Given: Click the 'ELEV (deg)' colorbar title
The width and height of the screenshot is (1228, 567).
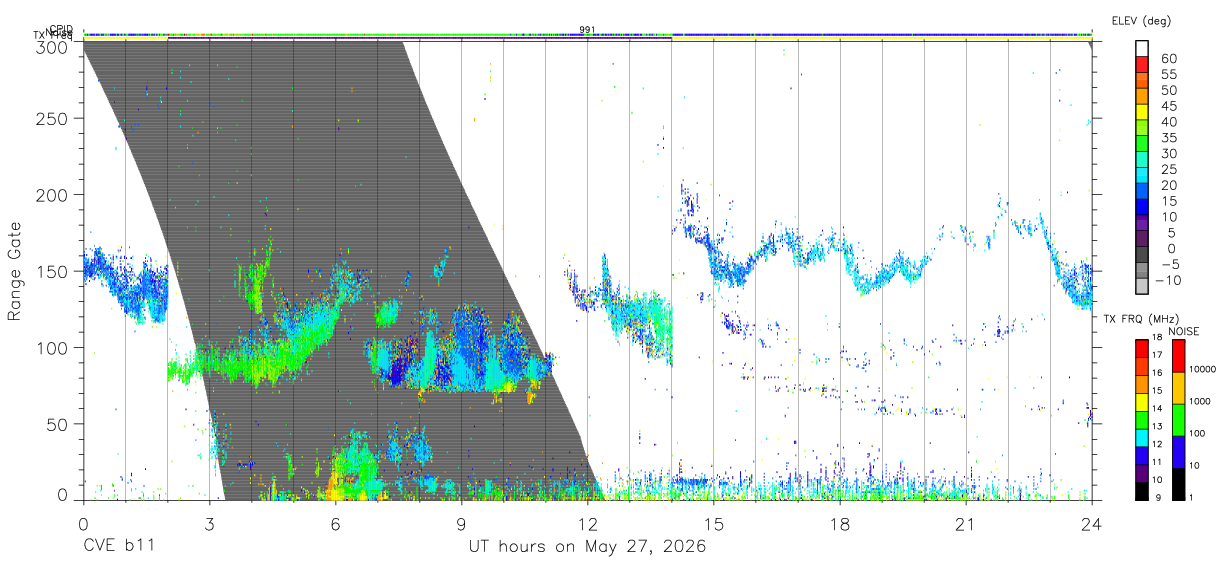Looking at the screenshot, I should click(1141, 21).
